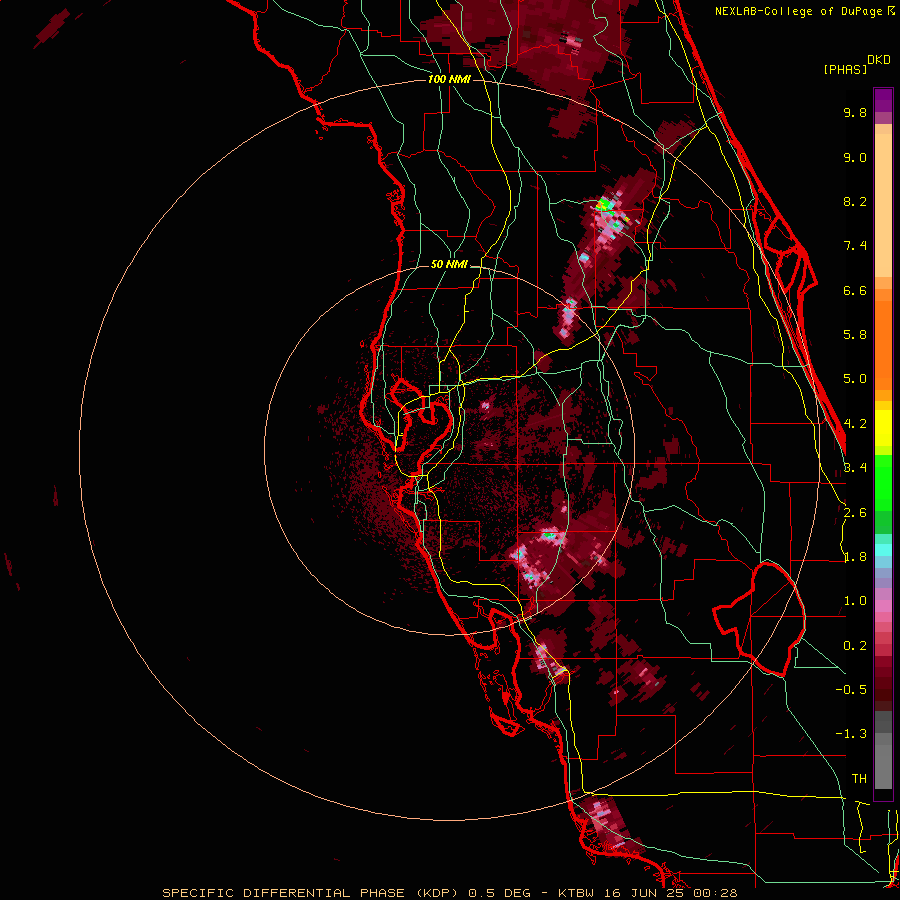The height and width of the screenshot is (900, 900).
Task: Click the 9.8 value on color scale
Action: tap(855, 112)
